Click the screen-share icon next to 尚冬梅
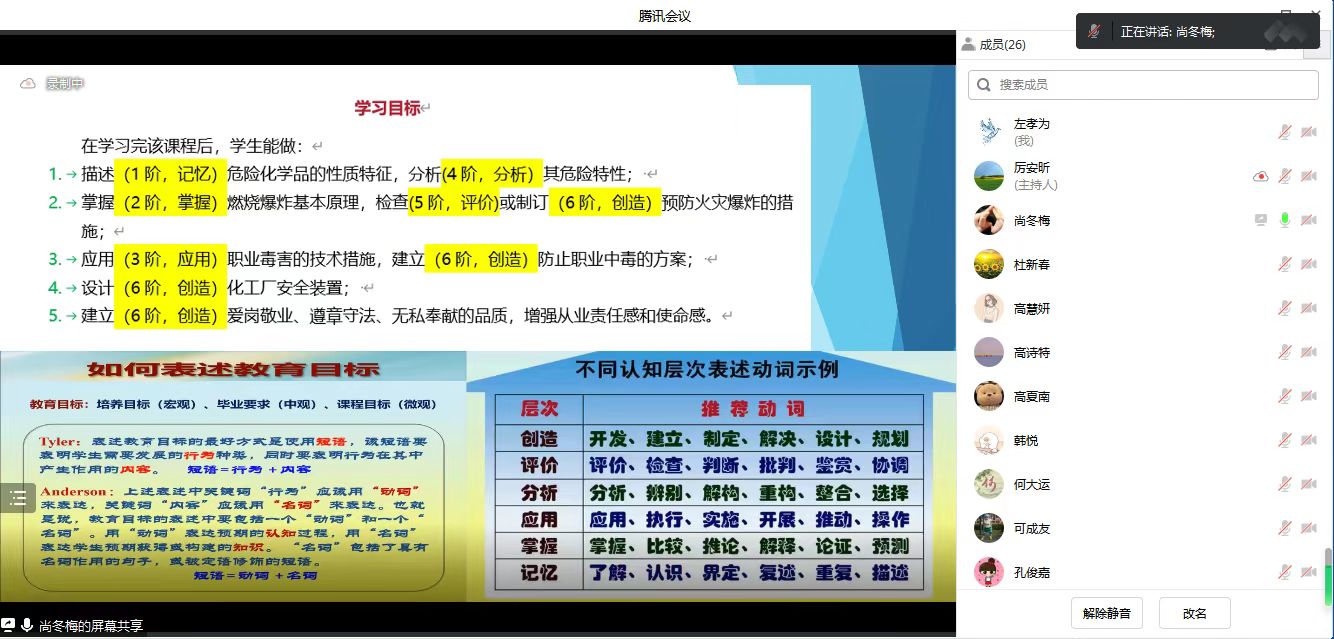The image size is (1334, 639). [x=1261, y=220]
